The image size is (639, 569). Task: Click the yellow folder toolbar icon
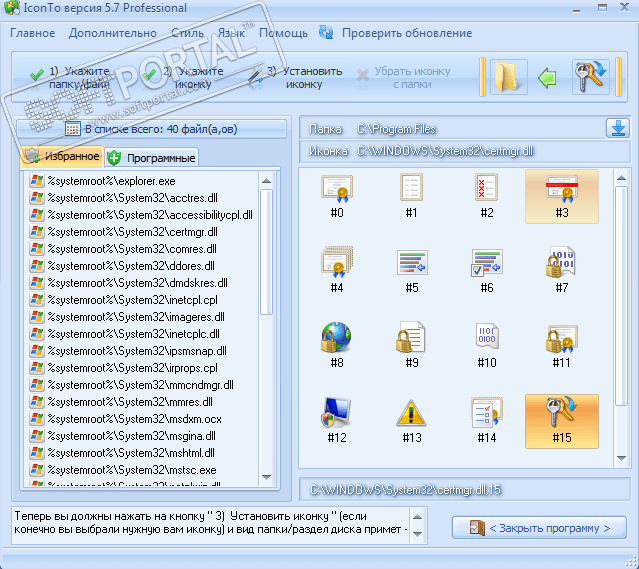coord(509,77)
